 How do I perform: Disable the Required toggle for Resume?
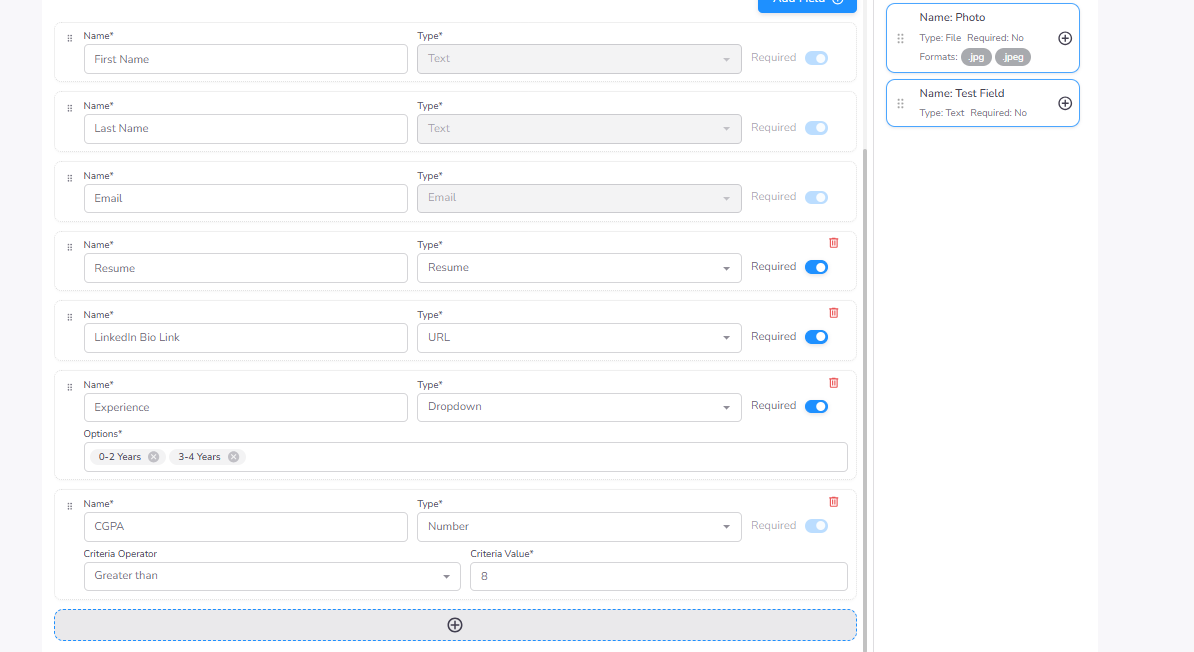click(x=816, y=267)
